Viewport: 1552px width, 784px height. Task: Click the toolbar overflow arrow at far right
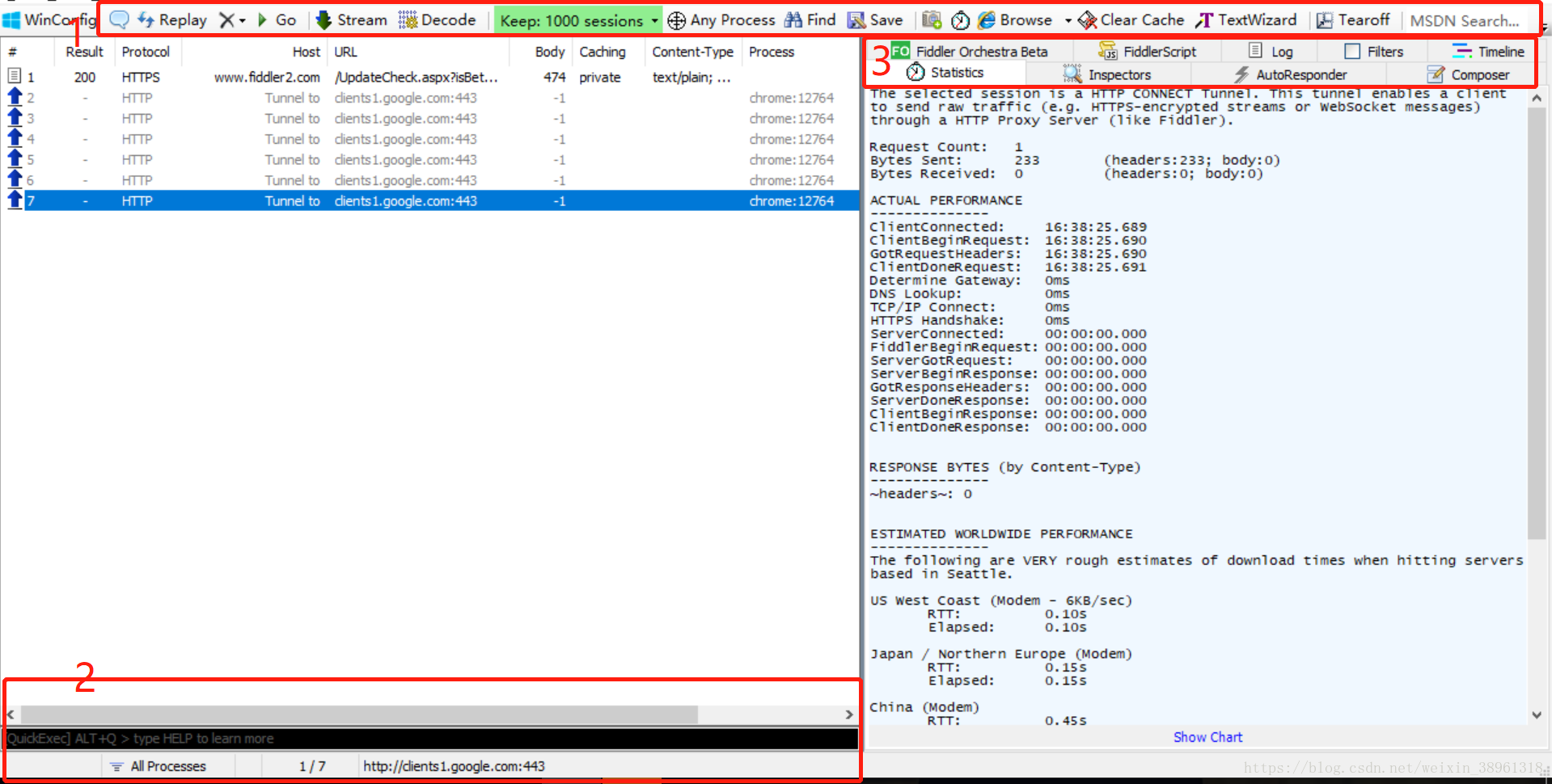(x=1546, y=27)
